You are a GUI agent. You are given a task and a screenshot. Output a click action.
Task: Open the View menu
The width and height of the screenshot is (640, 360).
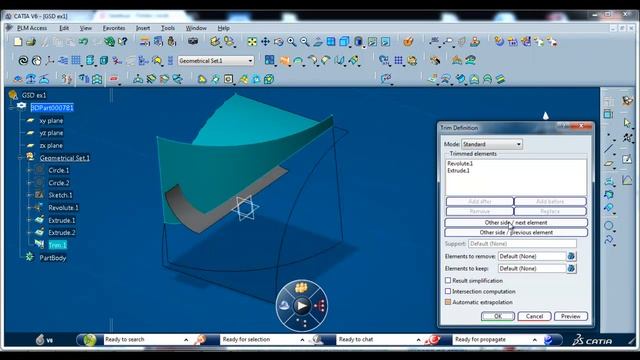pos(85,28)
